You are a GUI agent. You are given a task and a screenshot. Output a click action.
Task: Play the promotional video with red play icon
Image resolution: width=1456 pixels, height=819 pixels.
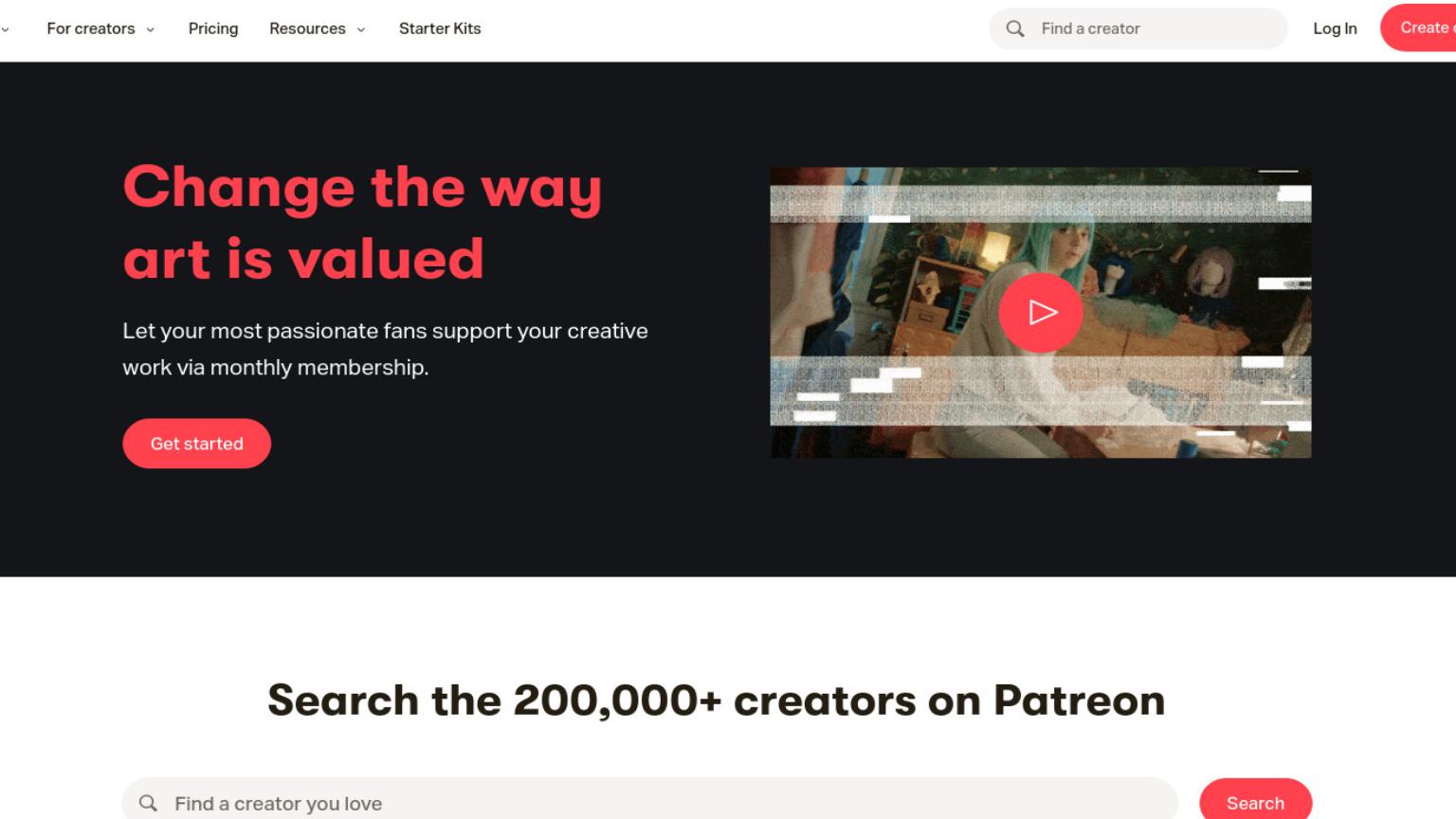coord(1040,313)
